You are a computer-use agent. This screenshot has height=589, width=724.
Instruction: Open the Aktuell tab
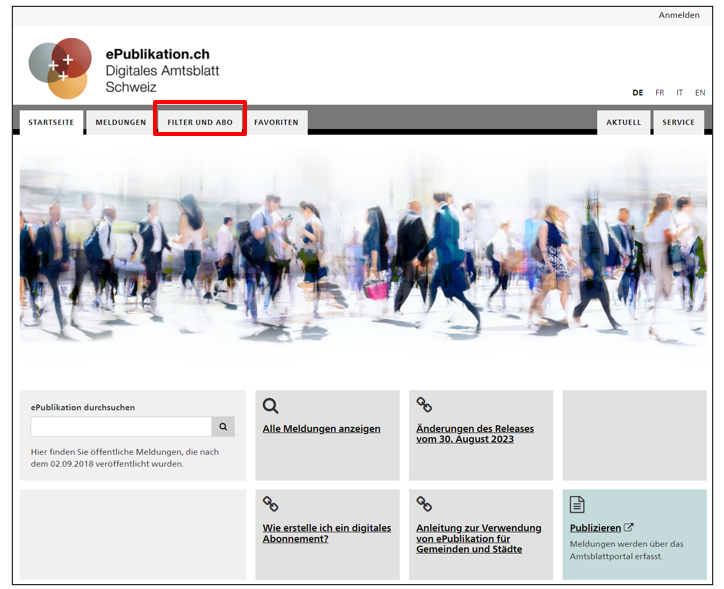tap(624, 122)
